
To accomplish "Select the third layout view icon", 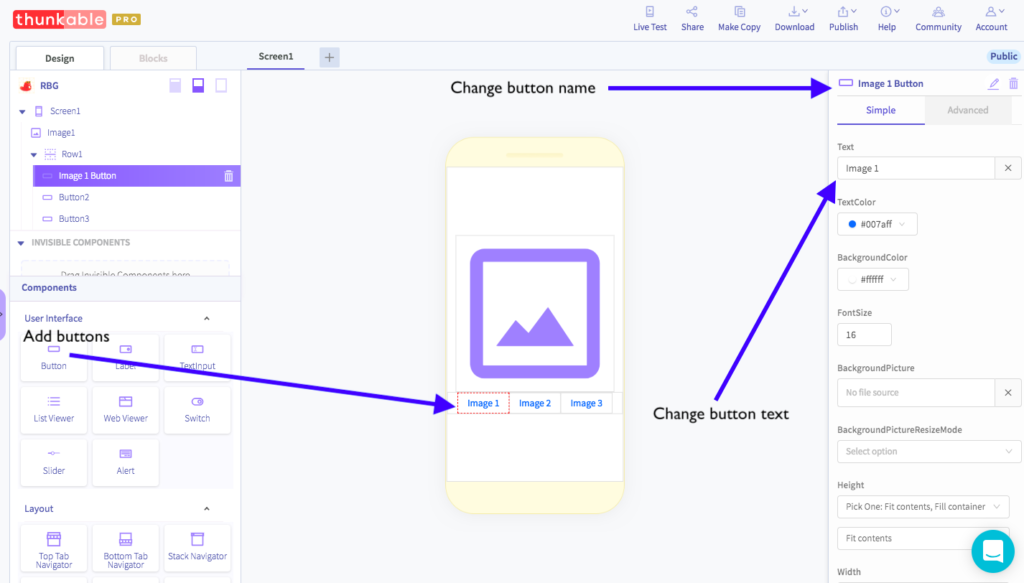I will pos(221,86).
